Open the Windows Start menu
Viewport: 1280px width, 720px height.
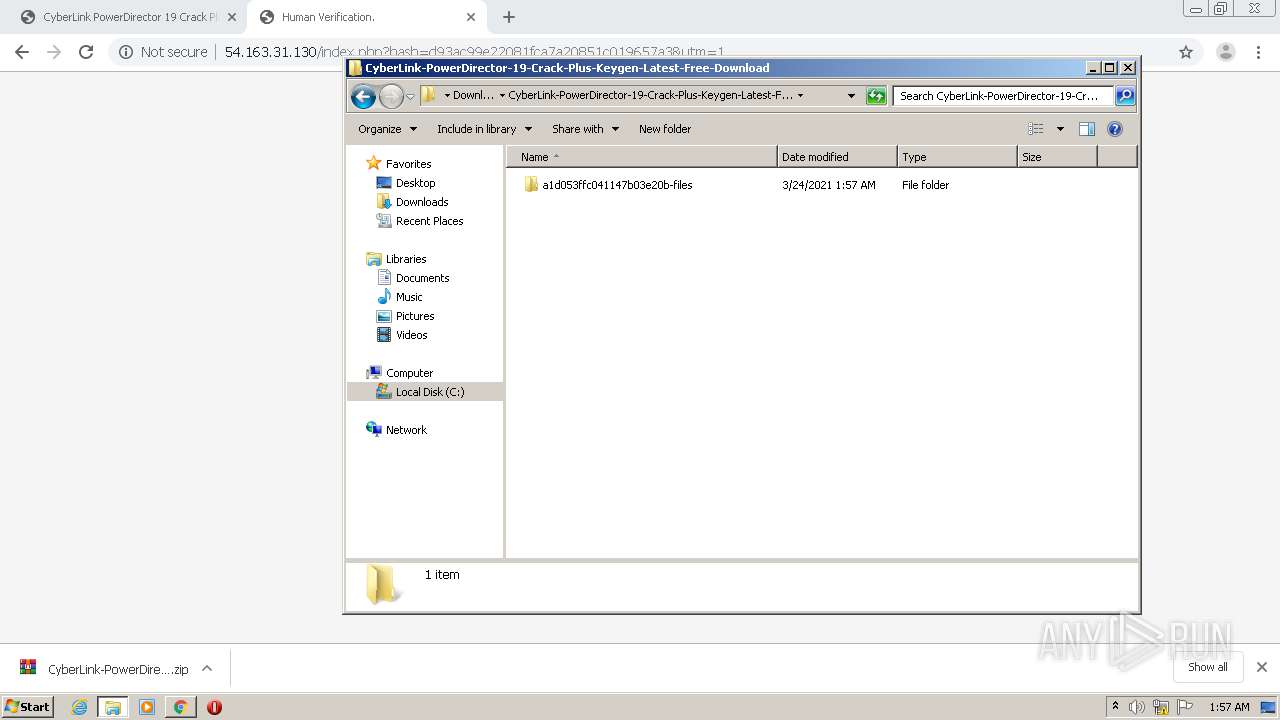(28, 707)
